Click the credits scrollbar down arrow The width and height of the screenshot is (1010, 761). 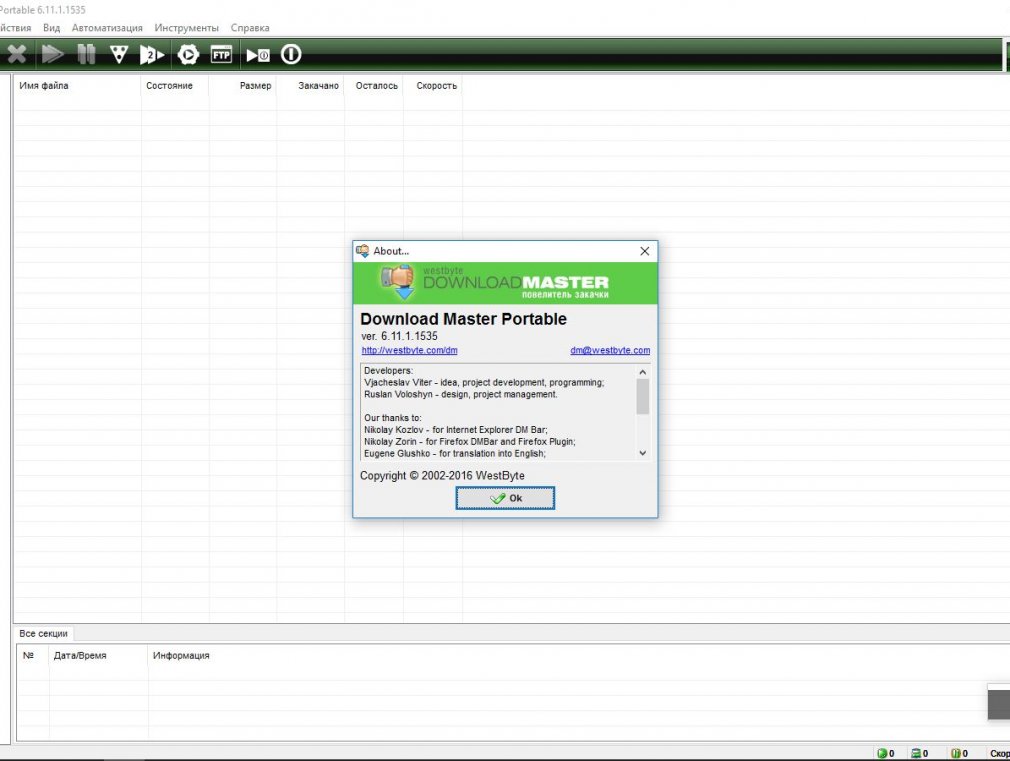[x=642, y=453]
